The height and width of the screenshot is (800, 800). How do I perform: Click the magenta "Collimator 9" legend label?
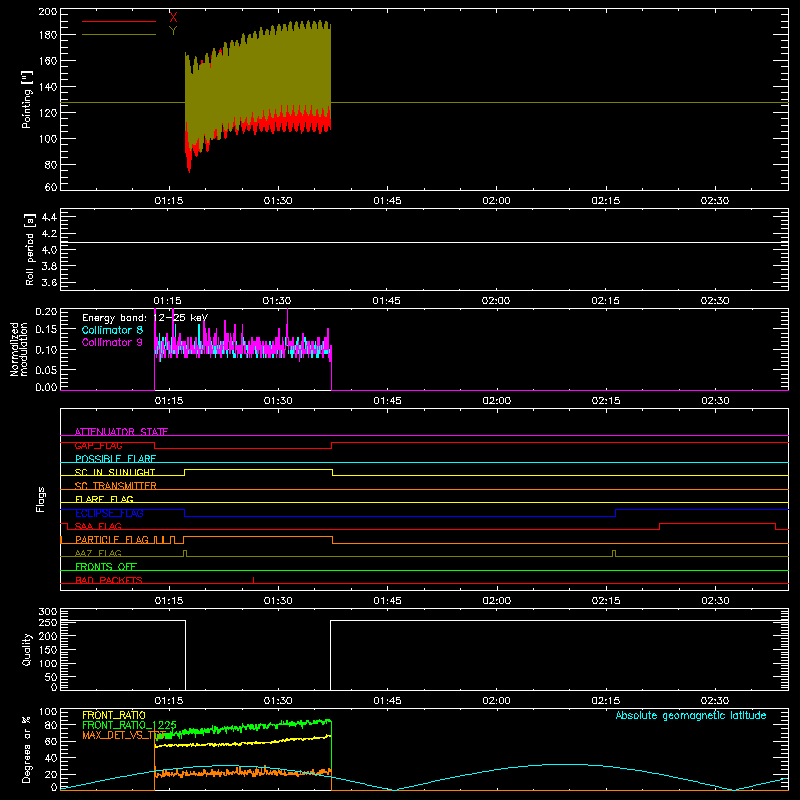(112, 342)
